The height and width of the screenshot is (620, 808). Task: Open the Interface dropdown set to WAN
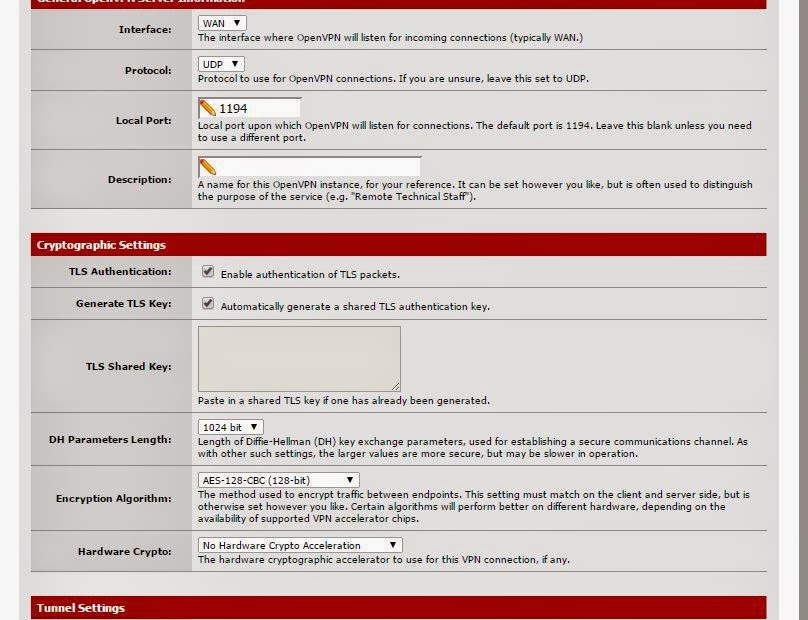tap(222, 23)
